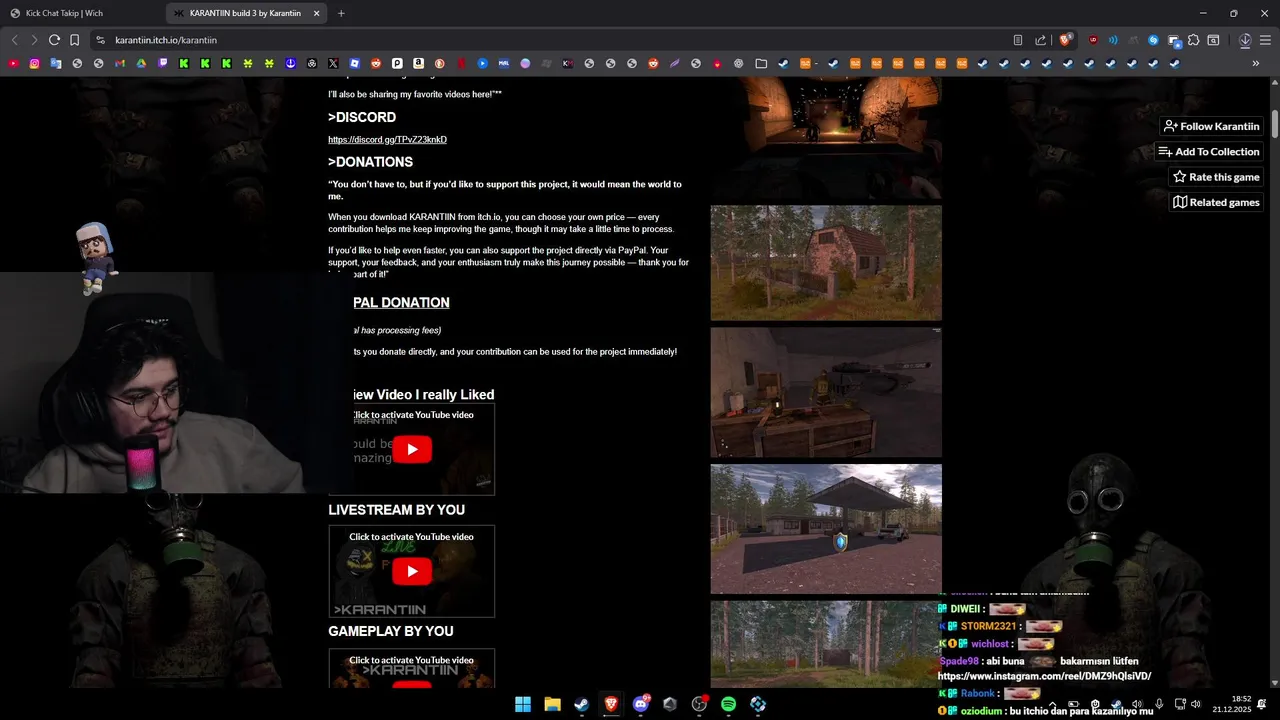
Task: Open the extensions puzzle-piece menu
Action: click(x=1194, y=40)
